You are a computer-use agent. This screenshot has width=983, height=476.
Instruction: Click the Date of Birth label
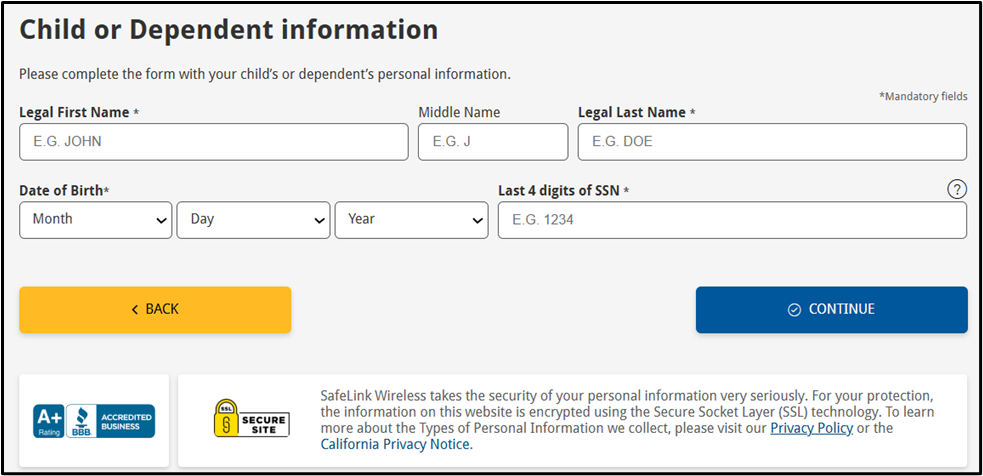point(61,190)
